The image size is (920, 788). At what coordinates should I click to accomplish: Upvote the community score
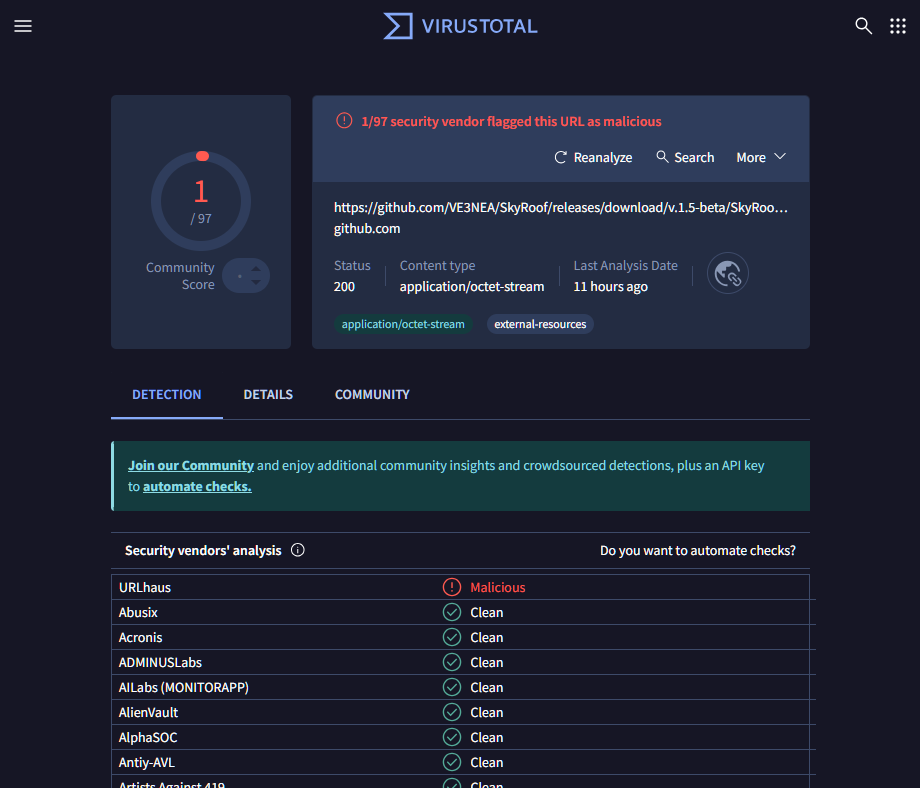click(x=256, y=269)
